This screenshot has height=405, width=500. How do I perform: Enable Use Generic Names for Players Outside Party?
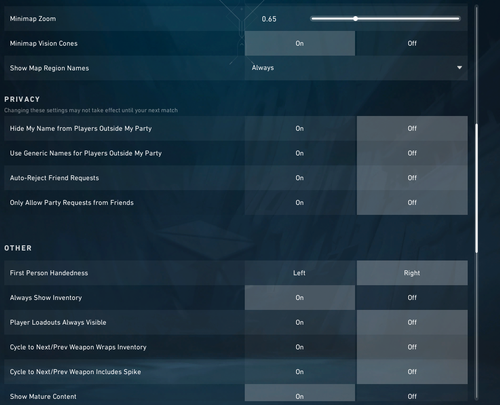click(300, 153)
